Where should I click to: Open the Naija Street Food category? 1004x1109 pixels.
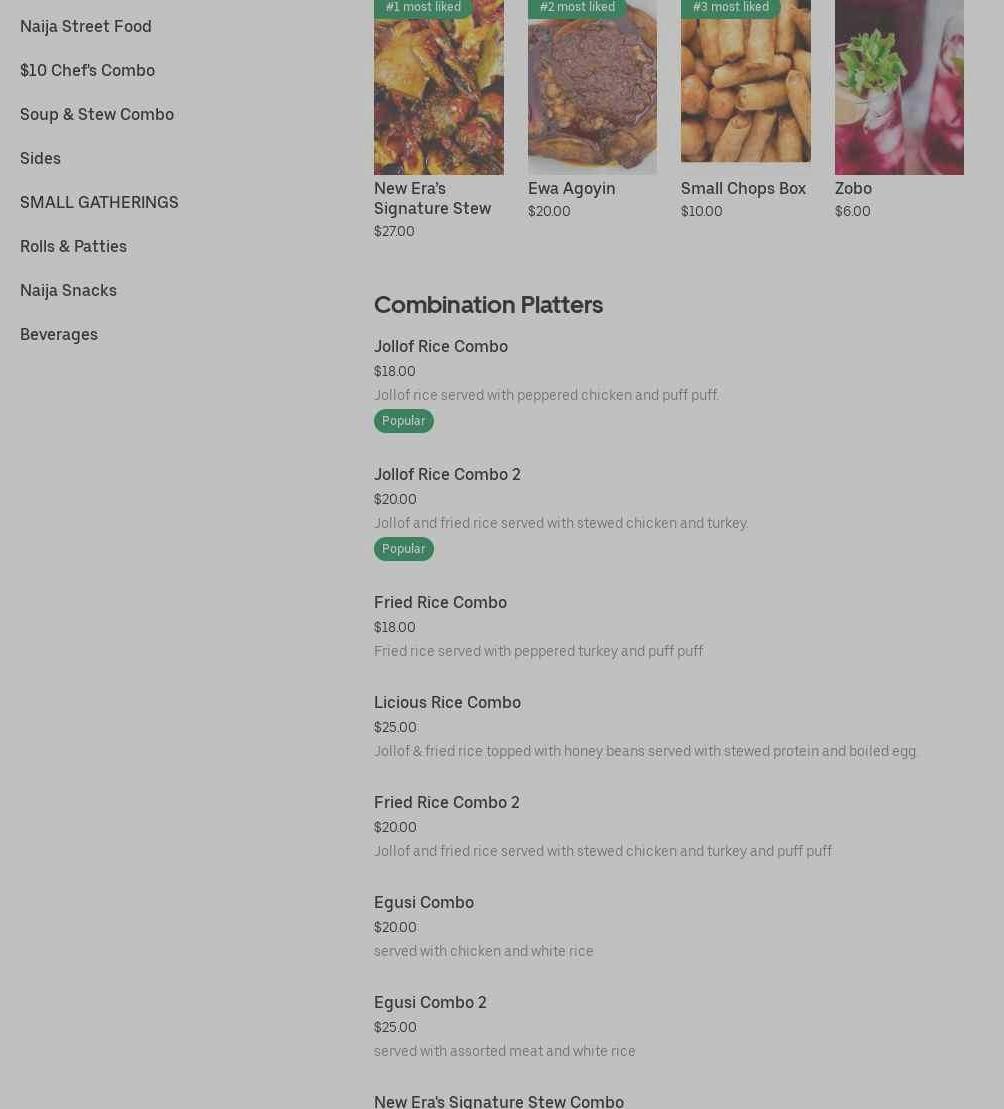86,26
